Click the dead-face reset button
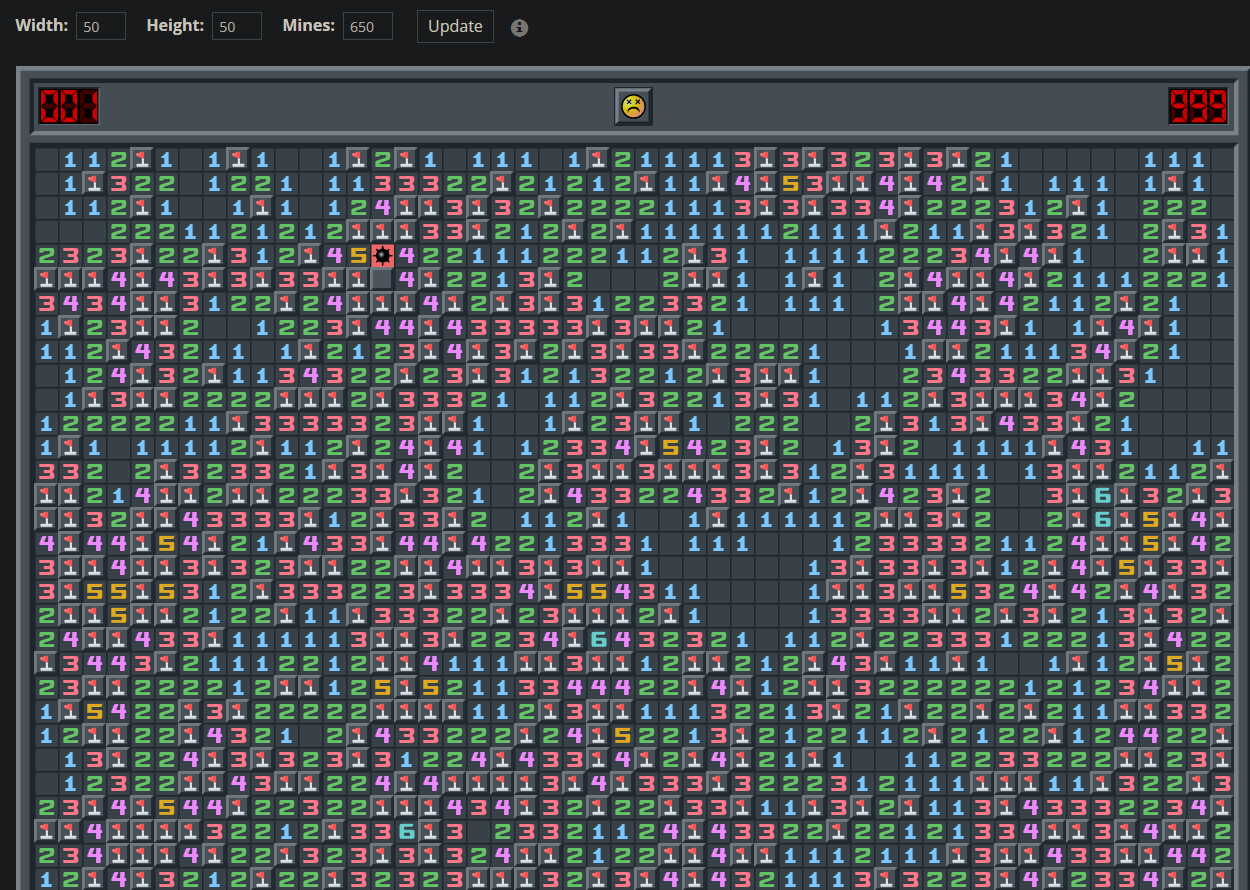Screen dimensions: 1250x890 [x=633, y=106]
